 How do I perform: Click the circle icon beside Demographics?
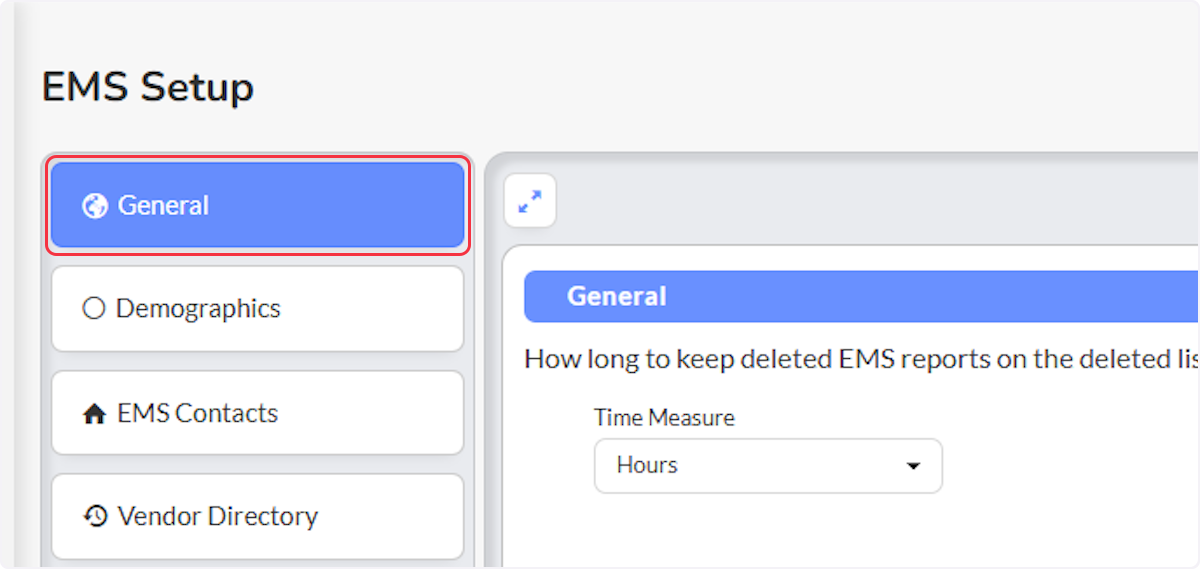coord(94,309)
